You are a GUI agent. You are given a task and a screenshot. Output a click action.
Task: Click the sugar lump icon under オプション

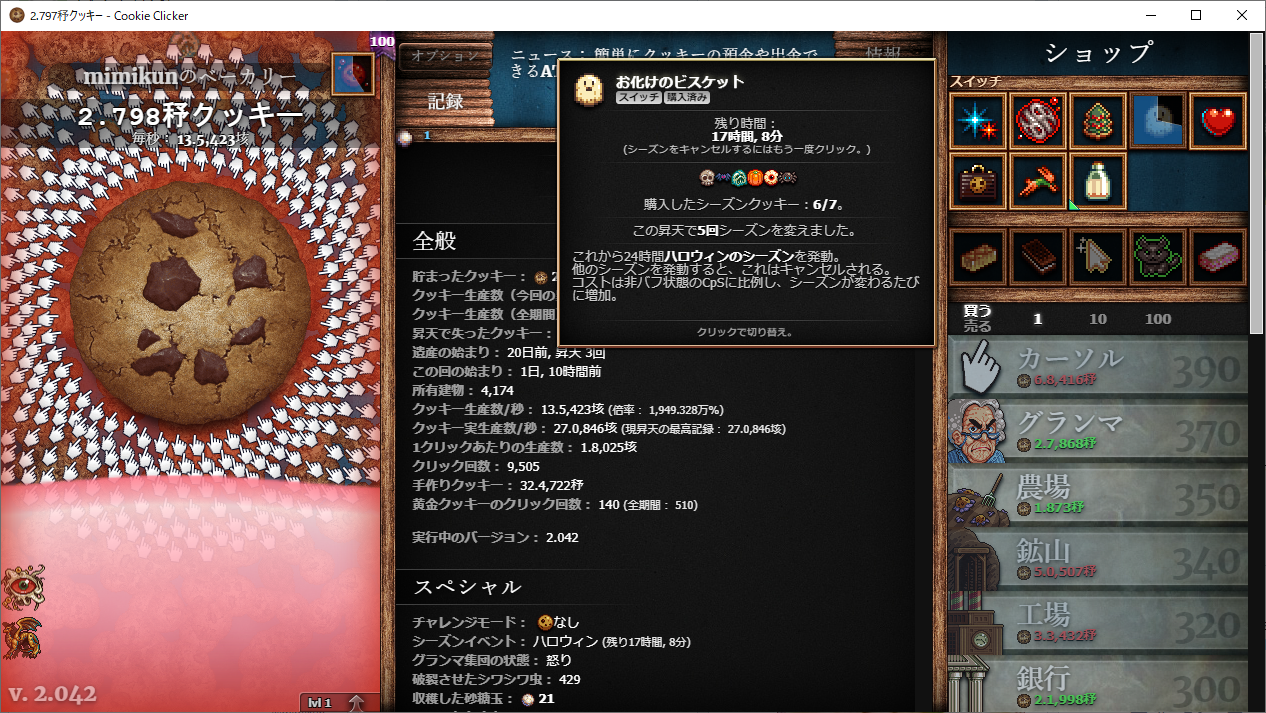point(405,137)
